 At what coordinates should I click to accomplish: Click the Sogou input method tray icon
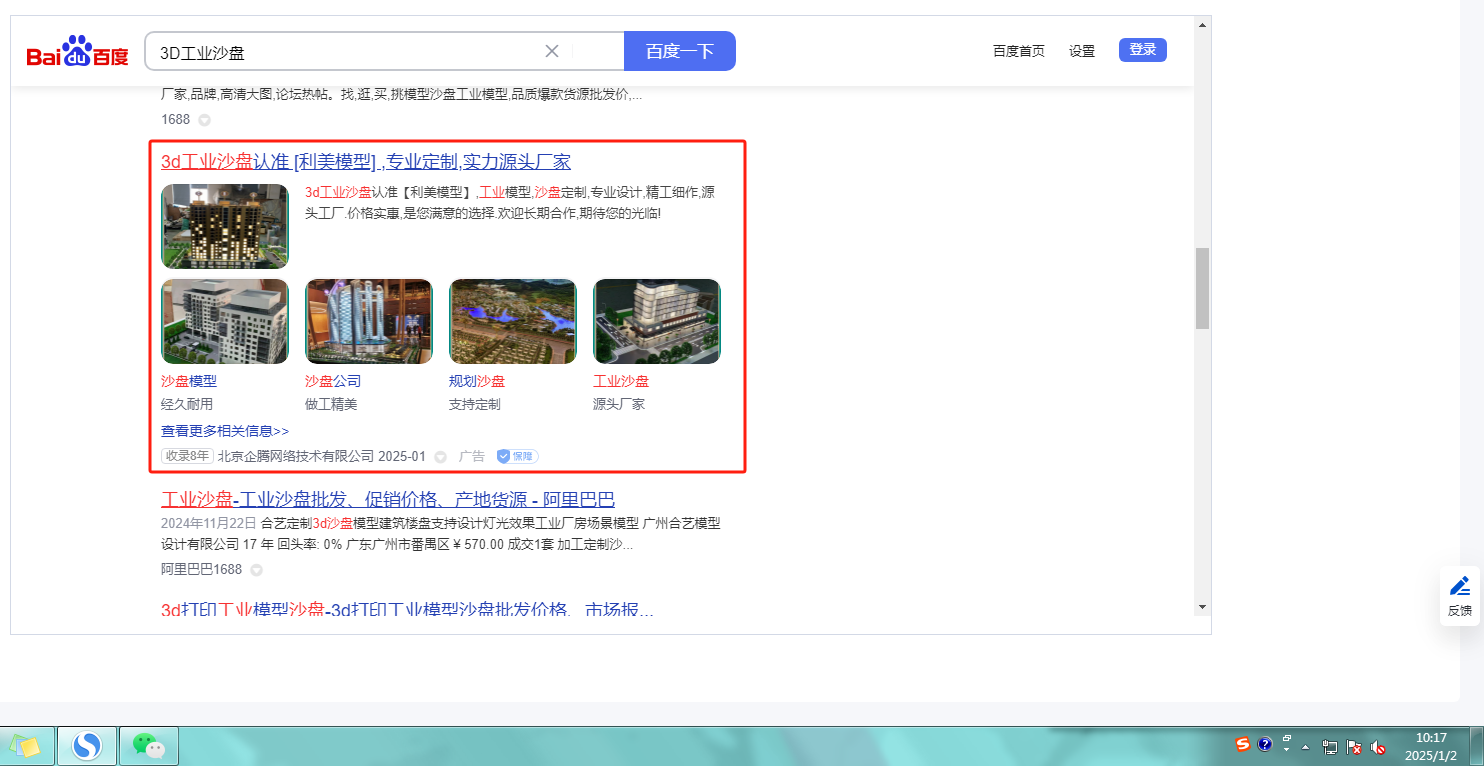(x=1243, y=745)
